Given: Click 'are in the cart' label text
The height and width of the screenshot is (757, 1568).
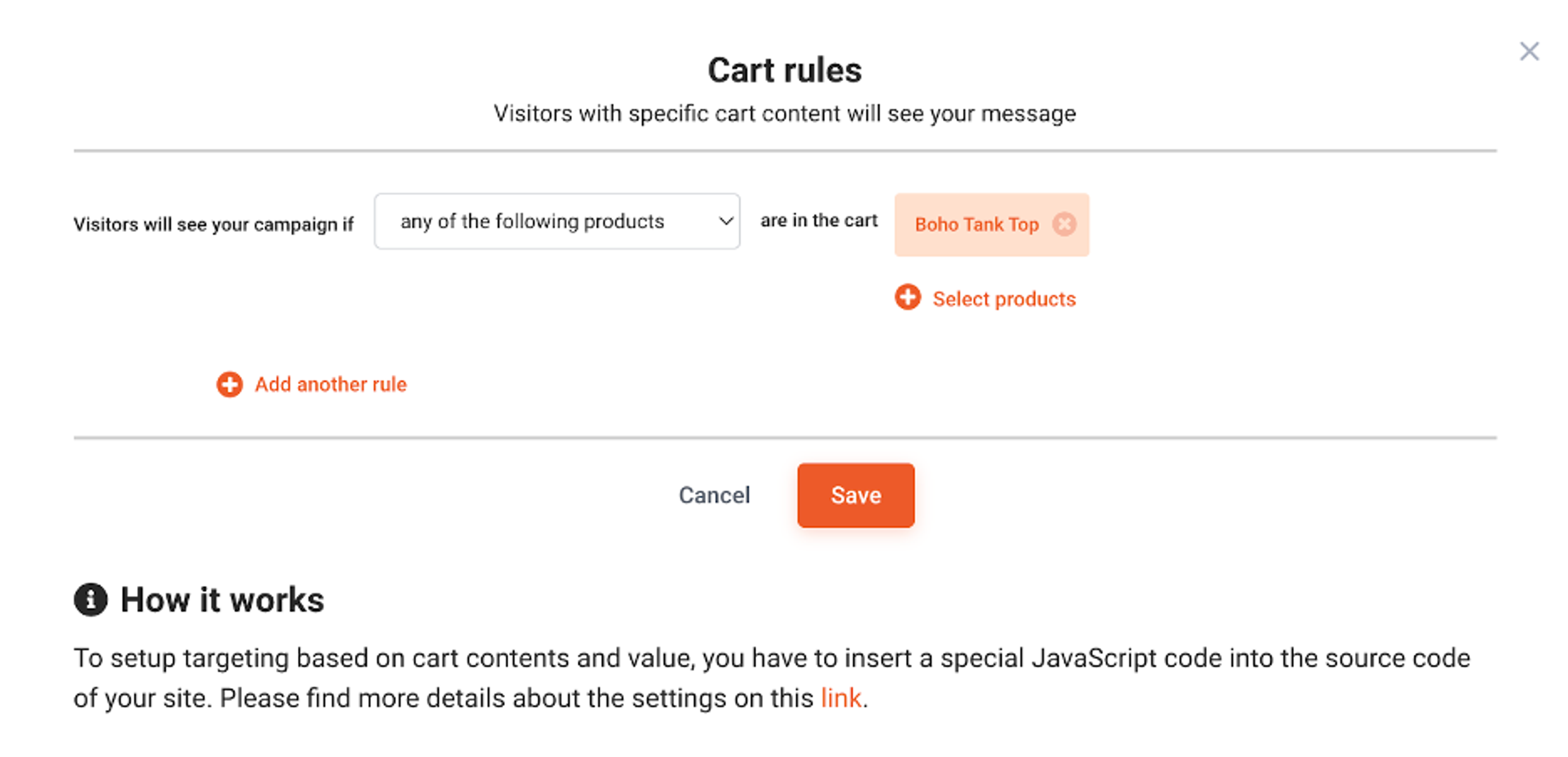Looking at the screenshot, I should (x=819, y=220).
